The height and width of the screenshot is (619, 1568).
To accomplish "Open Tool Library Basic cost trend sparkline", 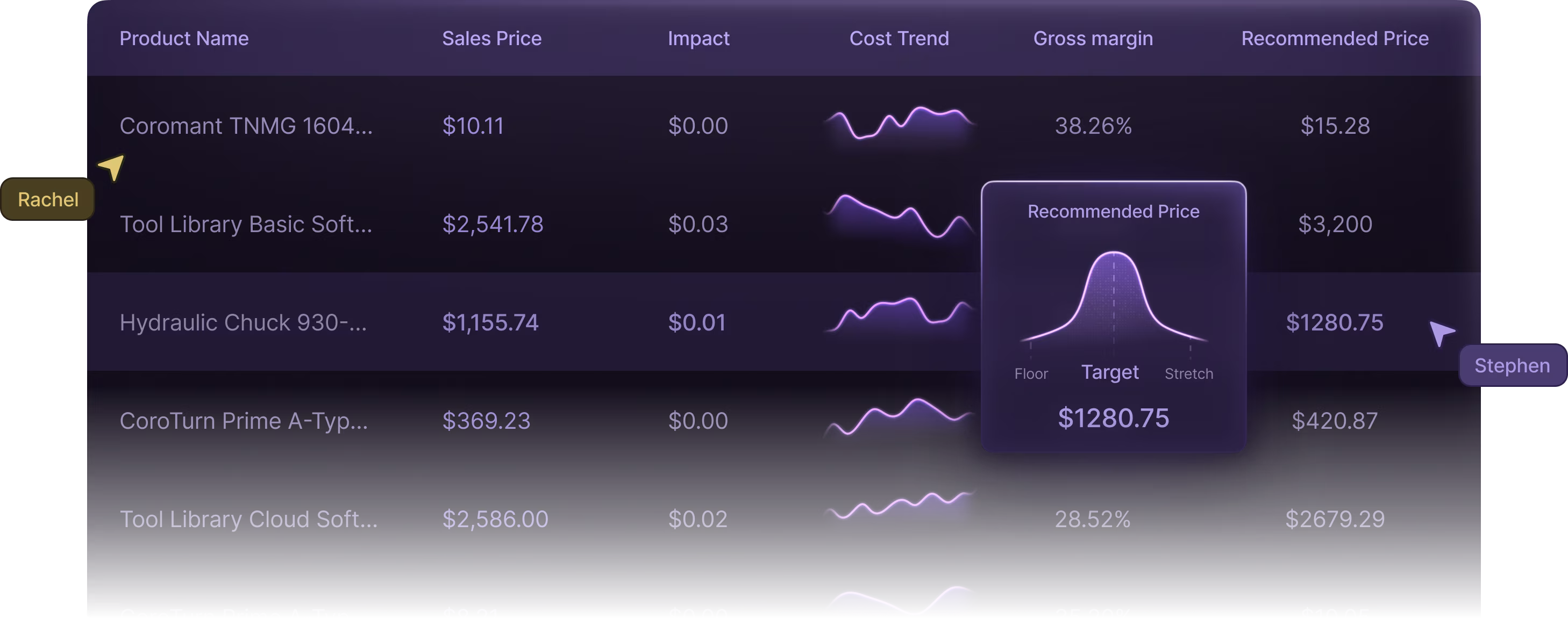I will click(x=899, y=218).
